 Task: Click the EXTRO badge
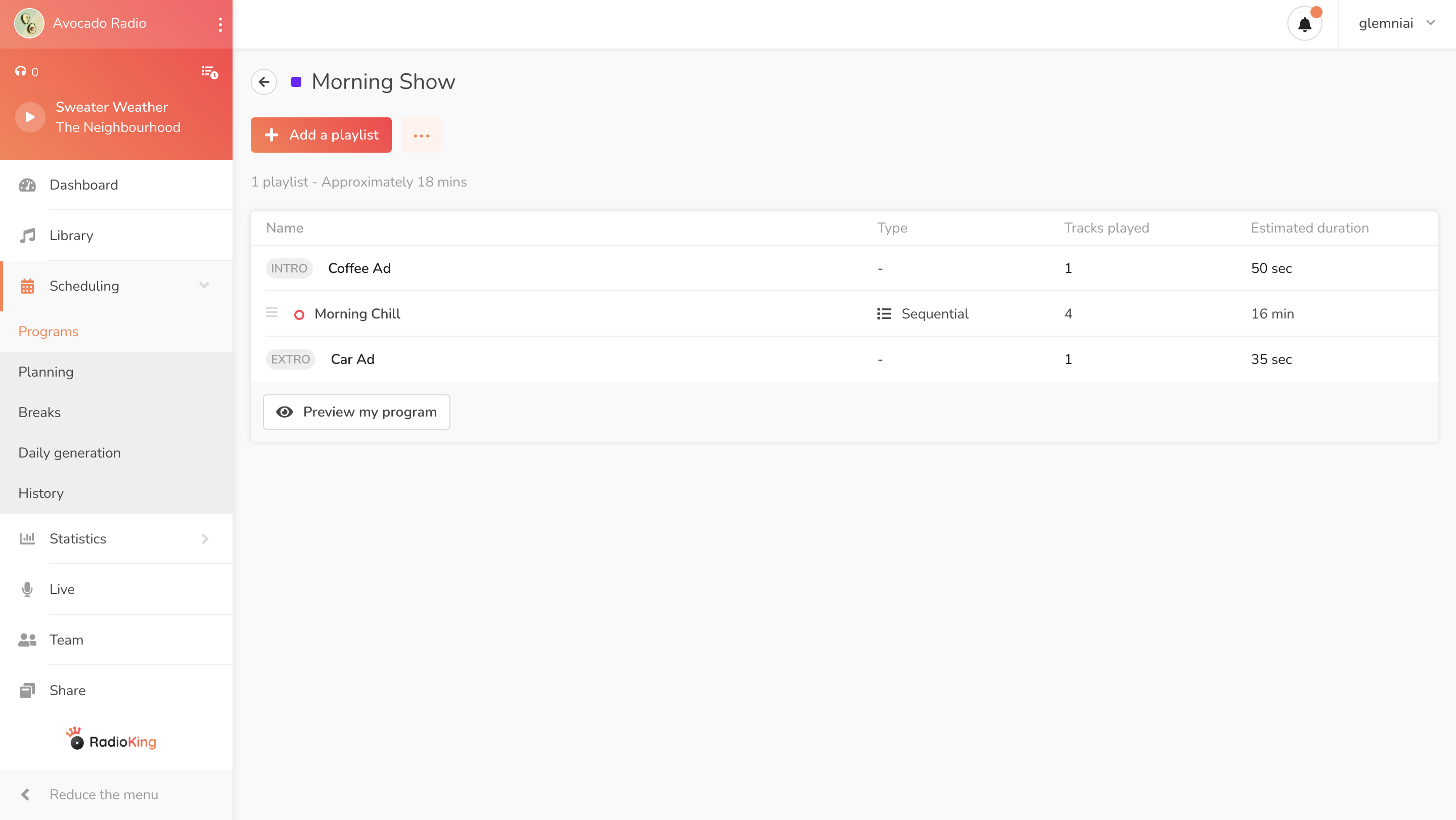click(291, 359)
